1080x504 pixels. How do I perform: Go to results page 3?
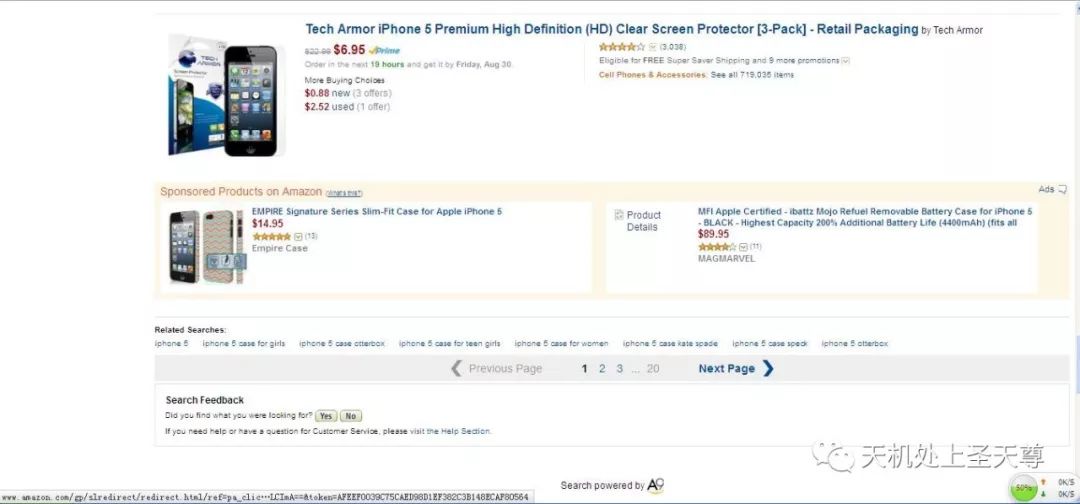pos(620,369)
